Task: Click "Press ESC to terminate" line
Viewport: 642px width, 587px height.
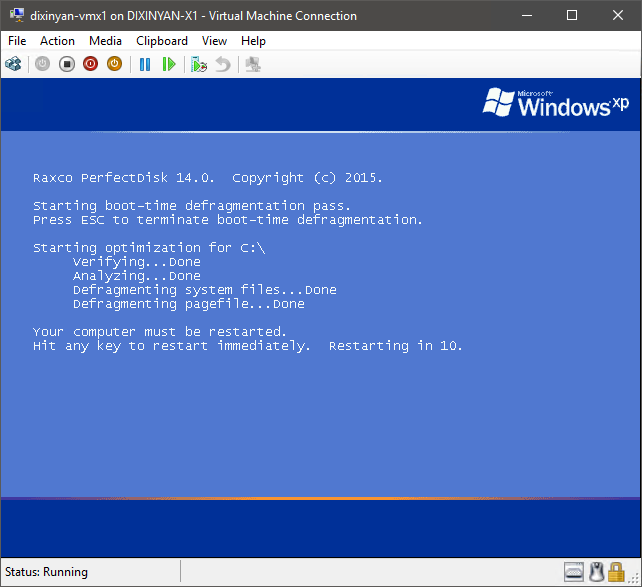Action: coord(121,220)
